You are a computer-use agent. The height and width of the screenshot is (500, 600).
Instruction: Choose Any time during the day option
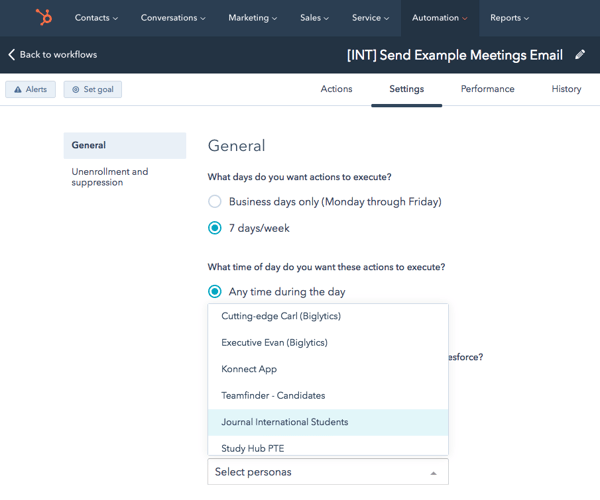(215, 292)
